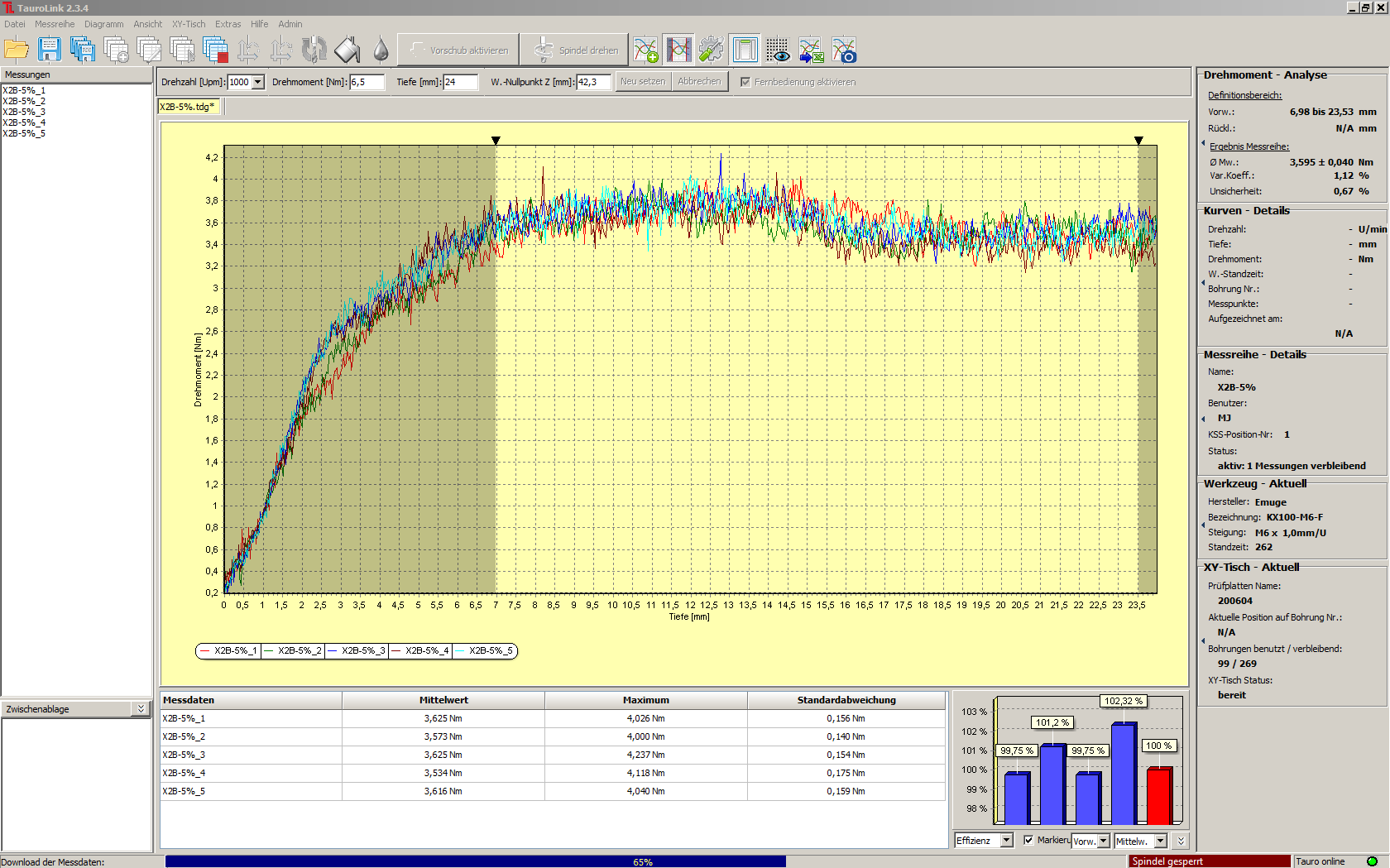Toggle the X2B-5%_3 legend entry
Screen dimensions: 1390x868
pos(357,650)
